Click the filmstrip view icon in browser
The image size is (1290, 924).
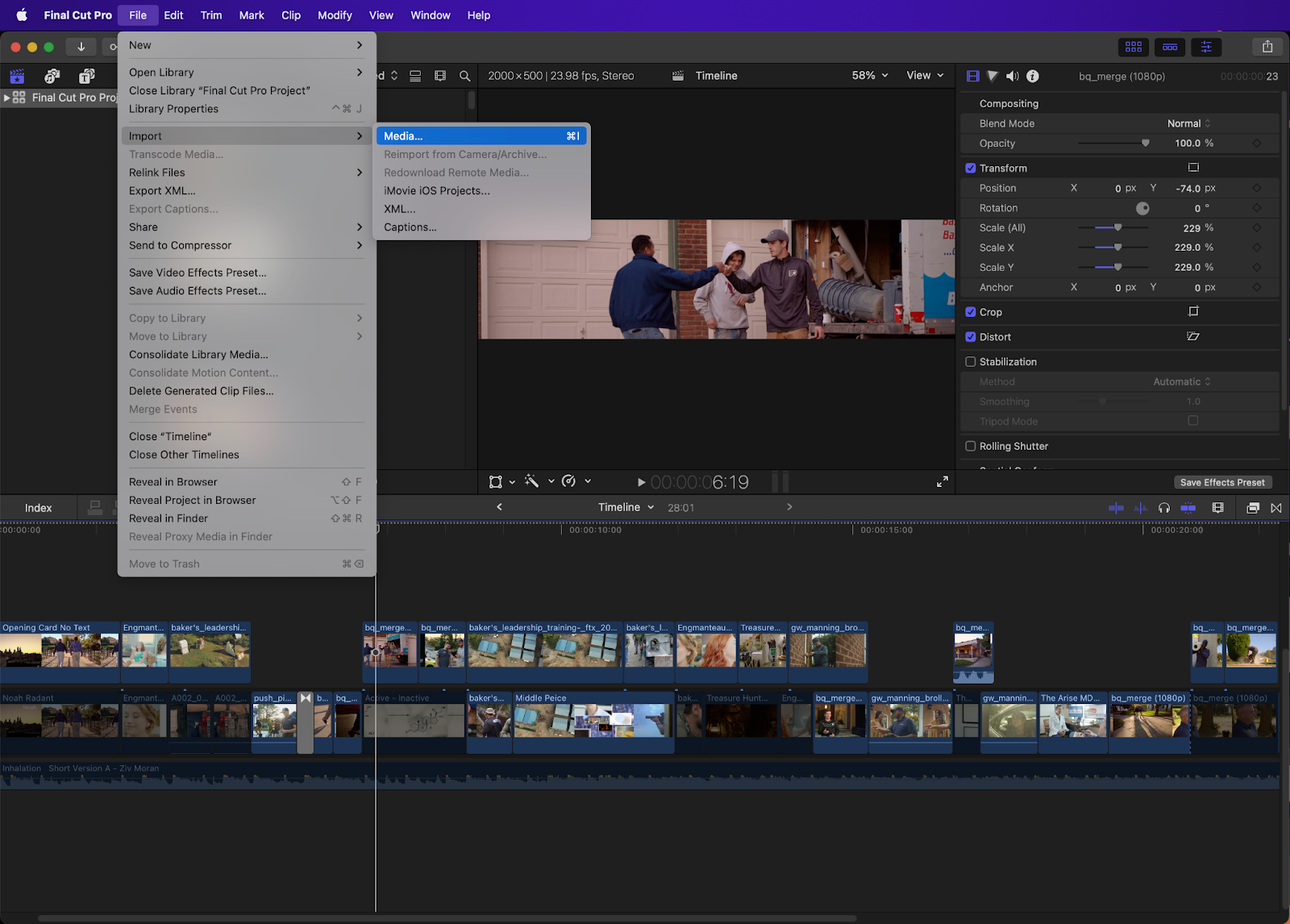[x=440, y=76]
